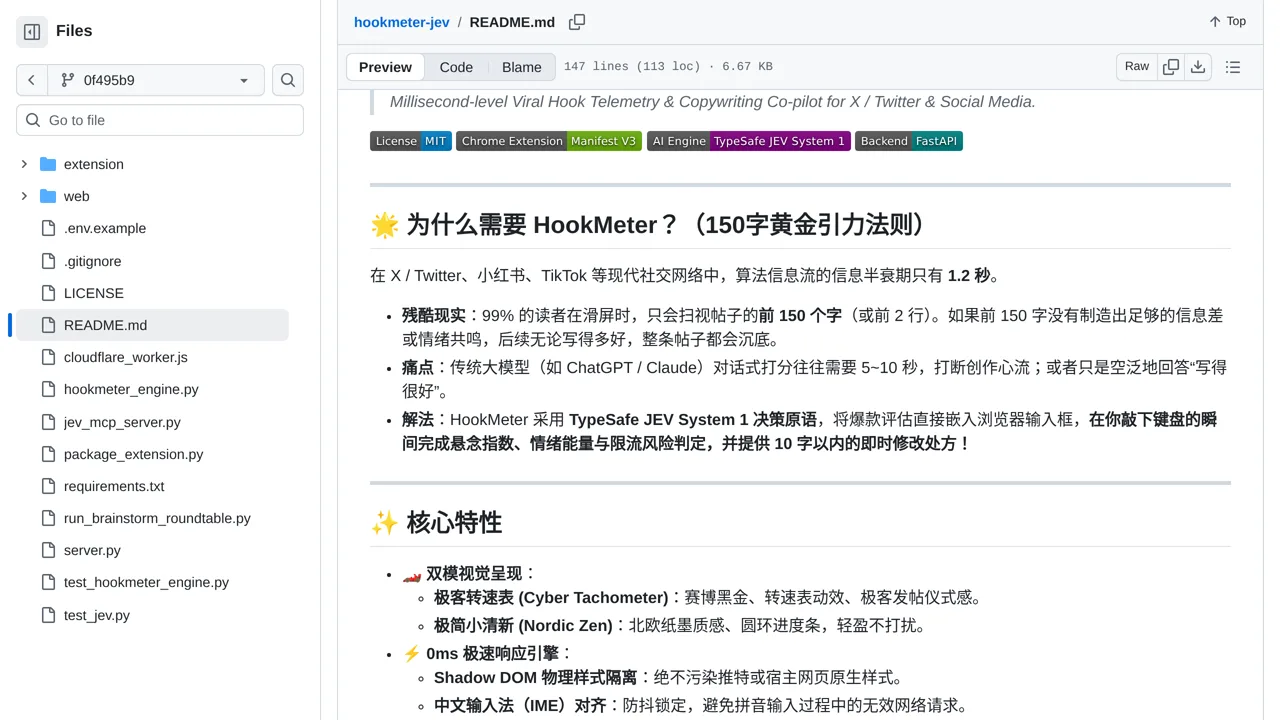The image size is (1280, 720).
Task: Open the 0f495b9 branch selector dropdown
Action: pyautogui.click(x=156, y=80)
